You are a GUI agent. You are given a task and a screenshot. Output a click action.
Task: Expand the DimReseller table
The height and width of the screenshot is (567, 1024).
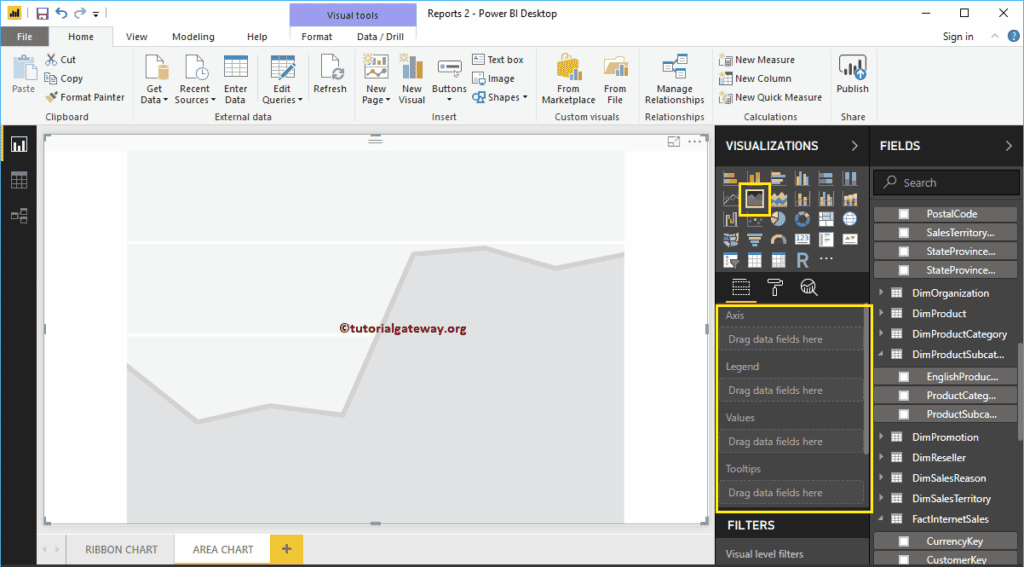[881, 457]
